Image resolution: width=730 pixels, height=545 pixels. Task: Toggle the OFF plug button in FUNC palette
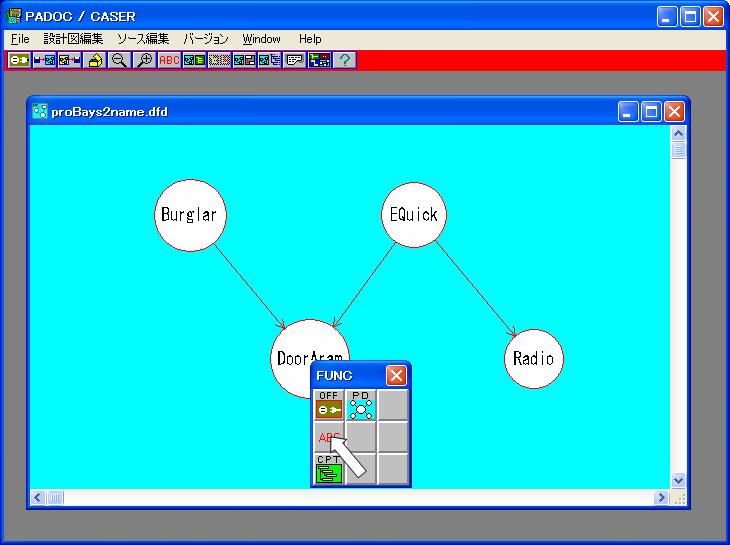pyautogui.click(x=329, y=405)
